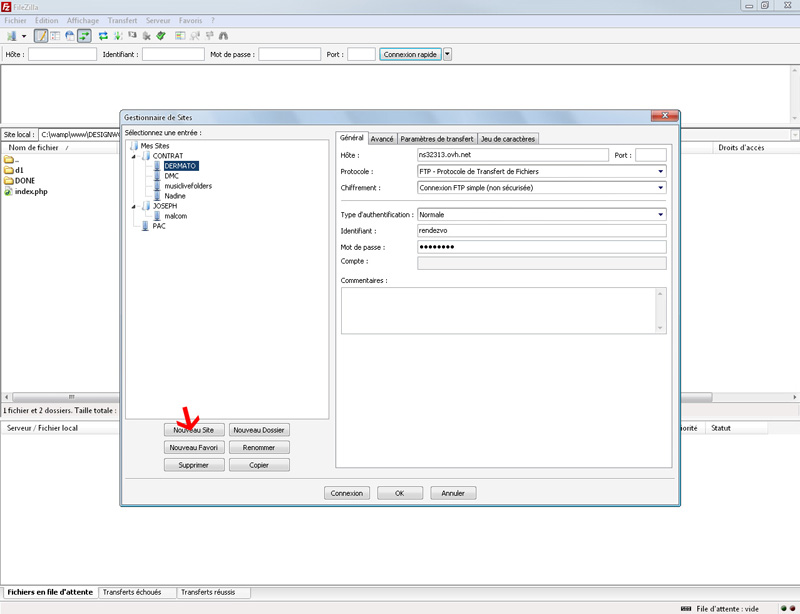This screenshot has height=614, width=800.
Task: Click the Hôte field containing ns32313.ovh.net
Action: (x=513, y=155)
